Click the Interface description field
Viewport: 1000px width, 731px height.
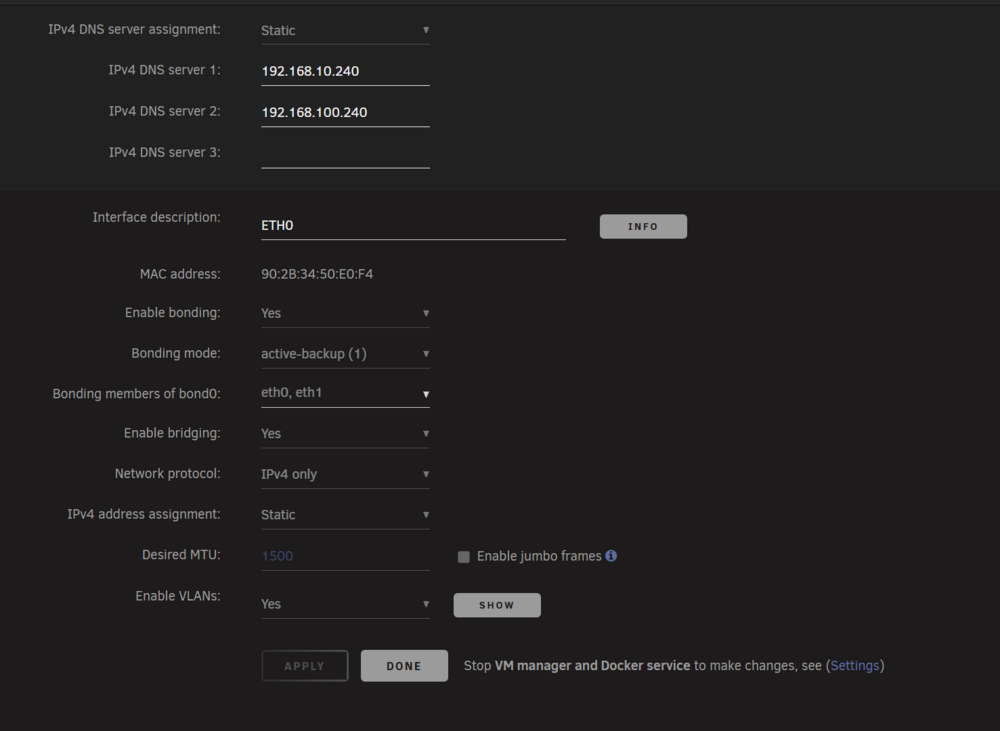tap(413, 226)
